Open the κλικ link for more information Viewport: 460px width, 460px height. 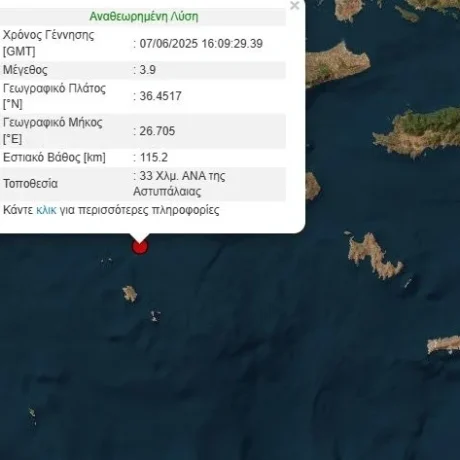click(46, 210)
